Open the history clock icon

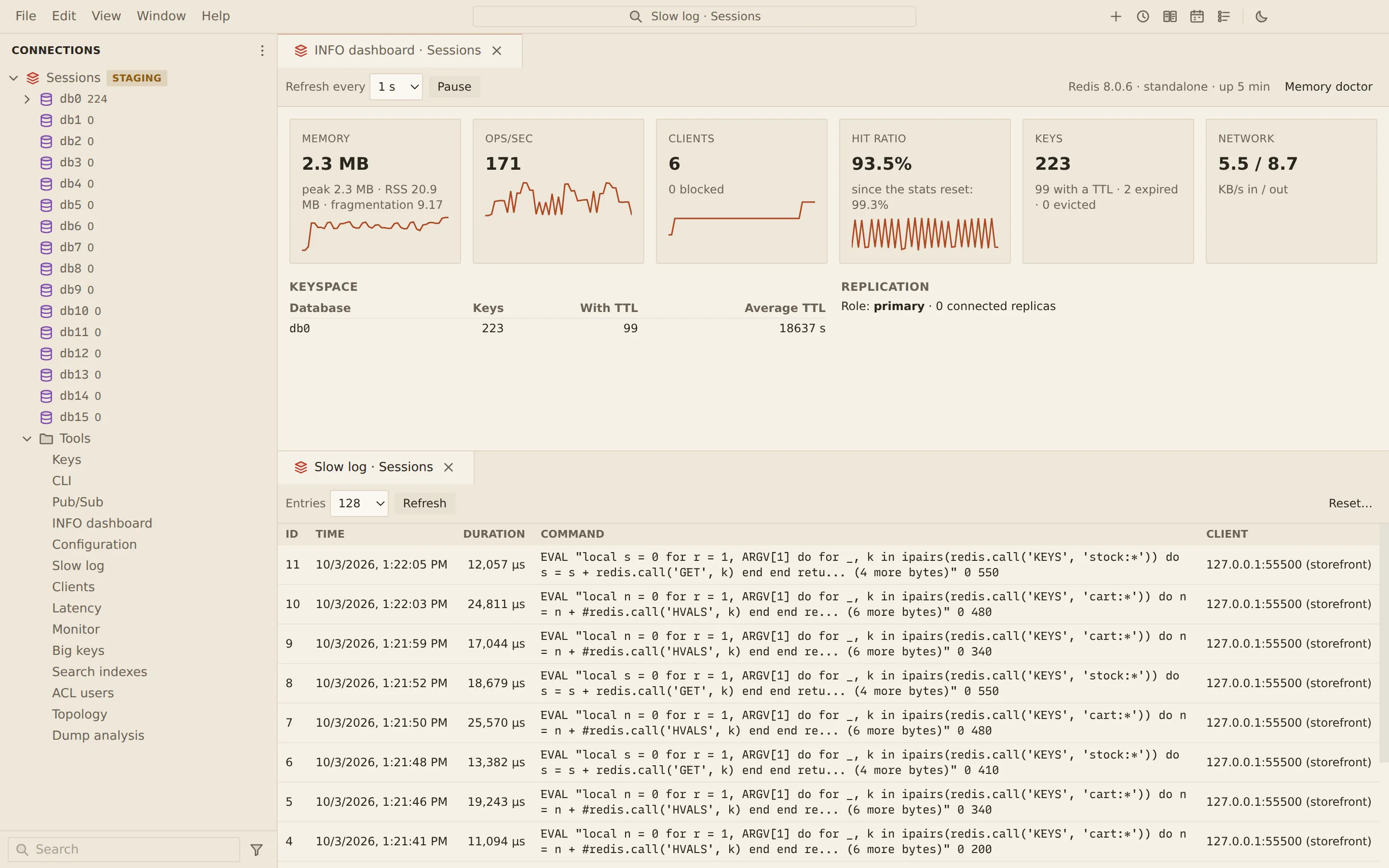(x=1143, y=17)
